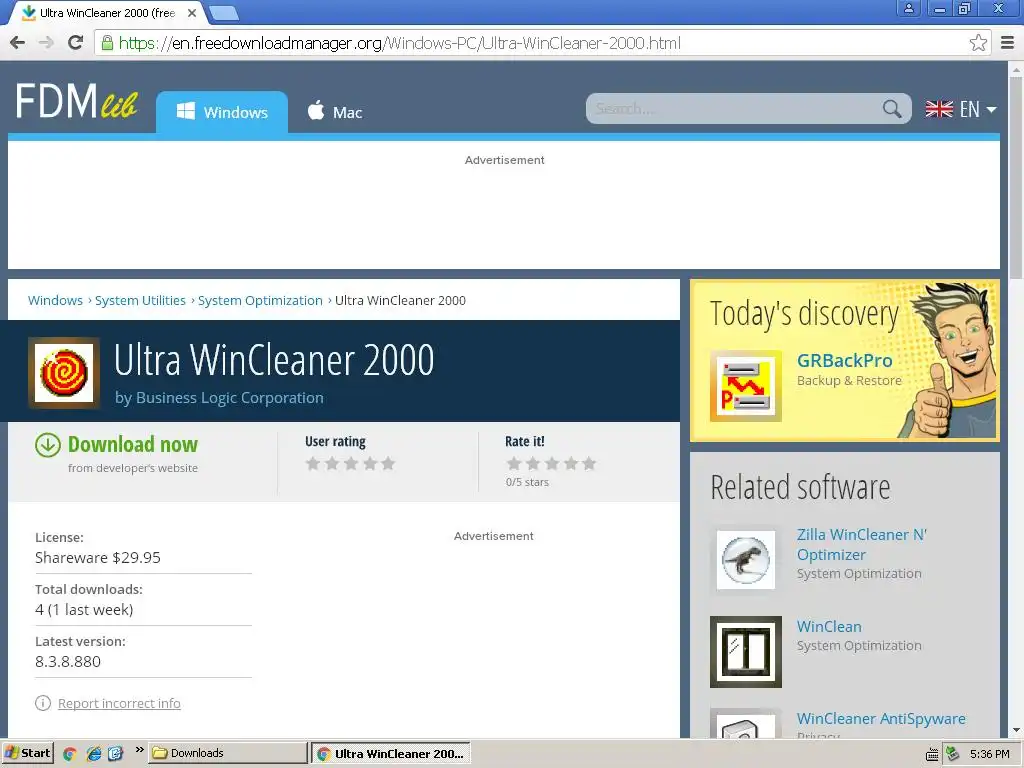The width and height of the screenshot is (1024, 768).
Task: Click the Zilla WinCleaner dinosaur icon
Action: tap(746, 560)
